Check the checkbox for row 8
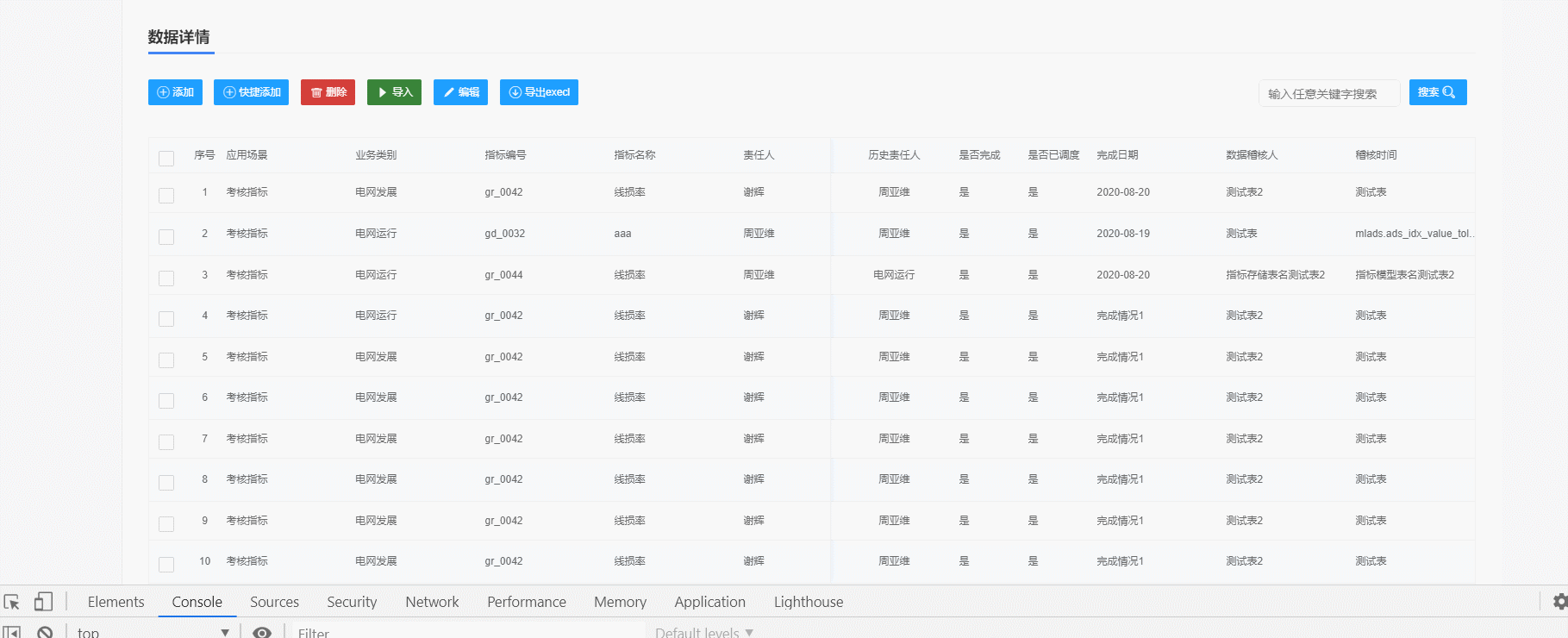Viewport: 1568px width, 638px height. tap(166, 483)
